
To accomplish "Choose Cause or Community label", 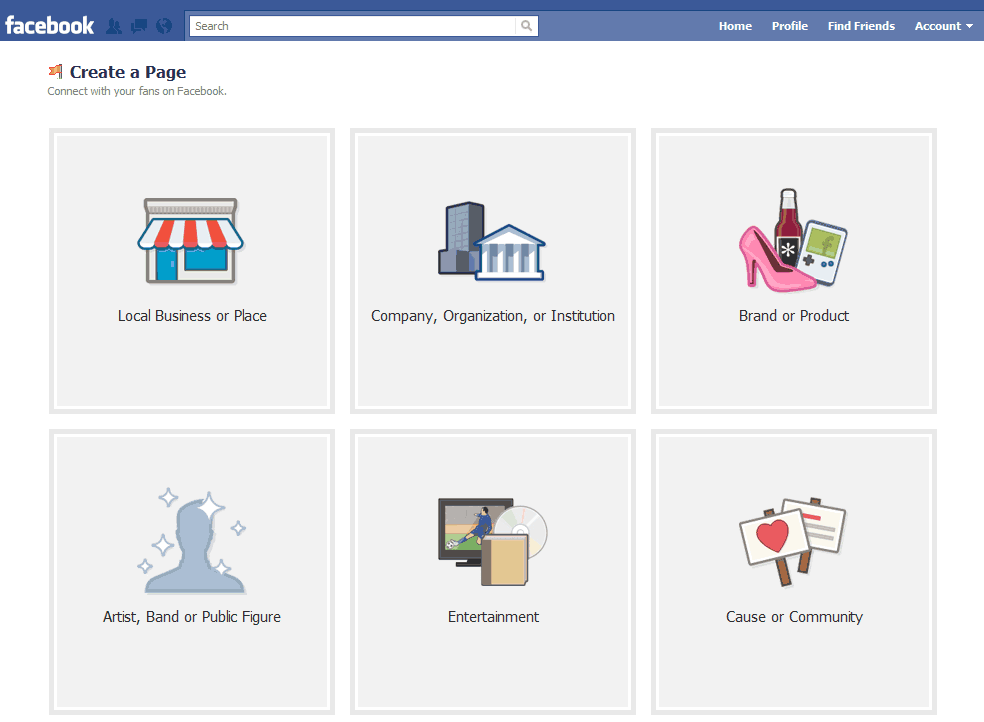I will coord(794,617).
